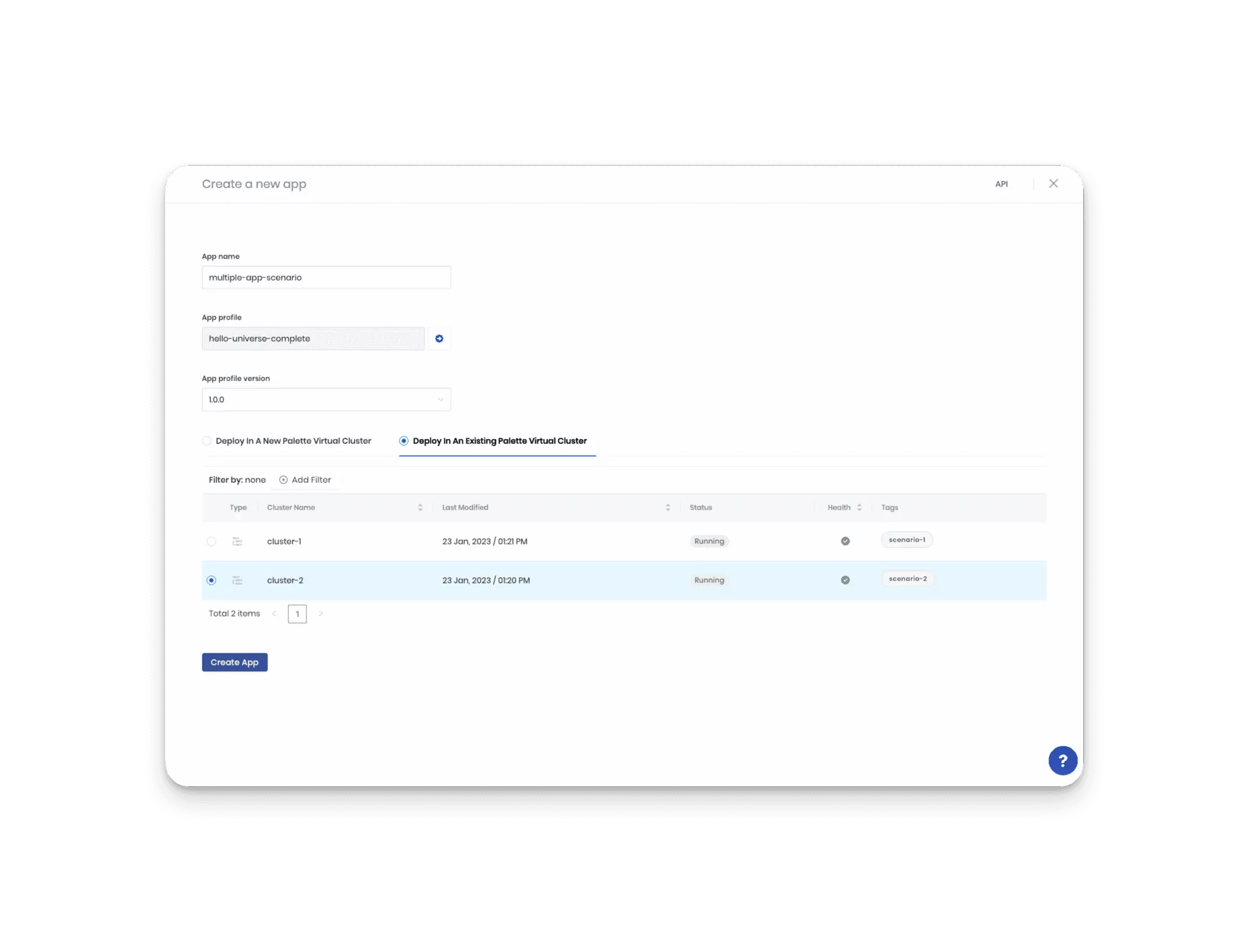Click cluster-2 virtual cluster type icon

tap(237, 580)
